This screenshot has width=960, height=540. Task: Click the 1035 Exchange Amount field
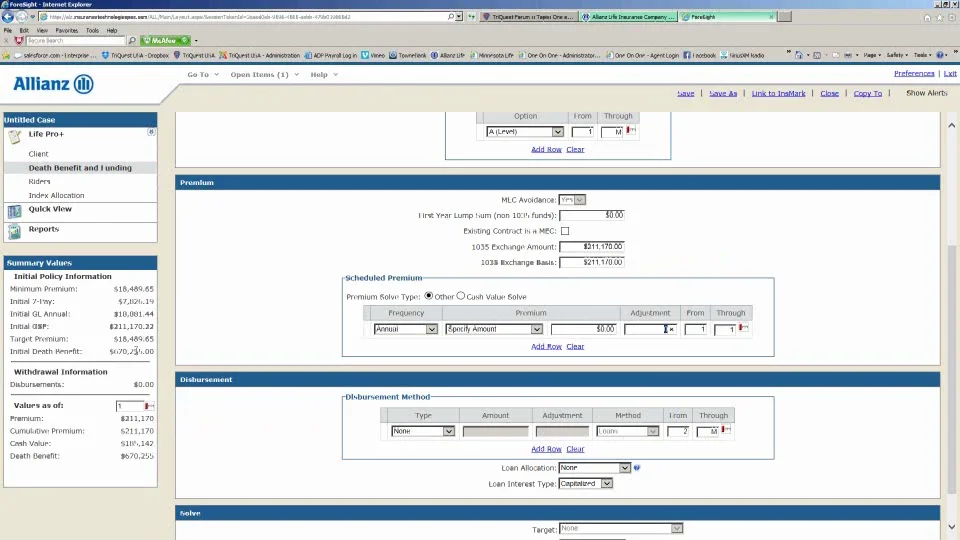(x=592, y=247)
